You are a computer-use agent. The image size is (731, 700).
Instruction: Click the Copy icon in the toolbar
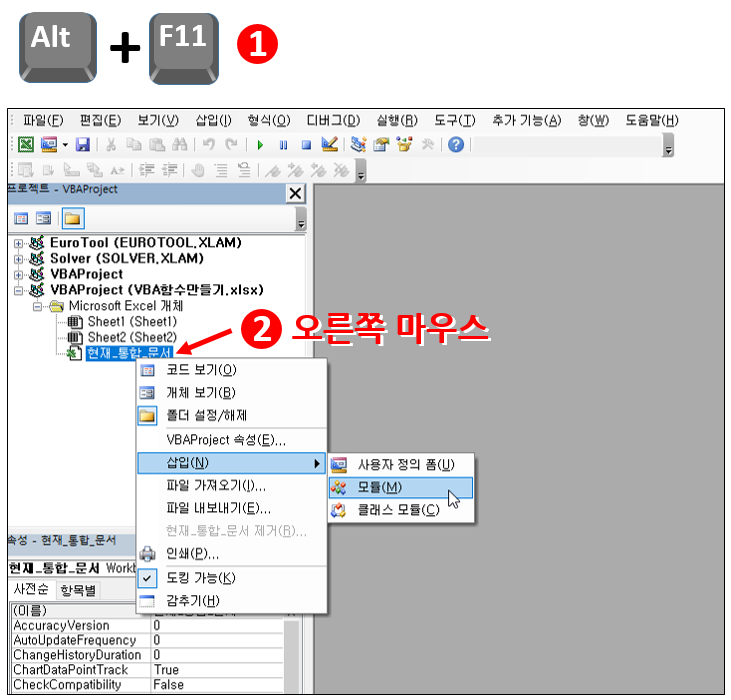[134, 145]
